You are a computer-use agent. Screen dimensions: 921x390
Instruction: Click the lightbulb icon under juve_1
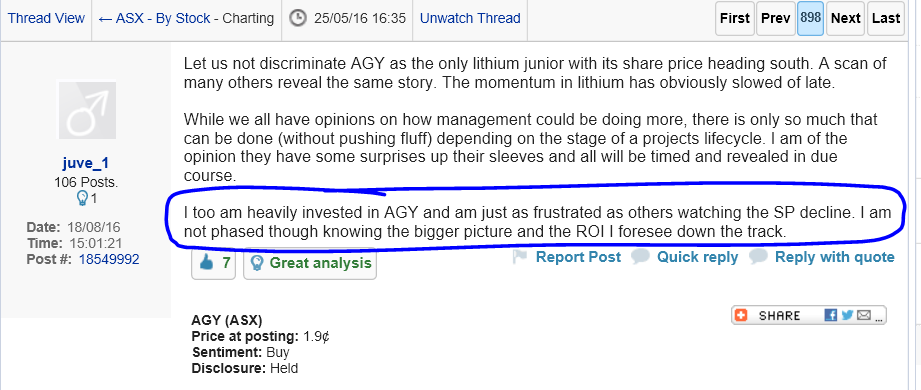click(82, 199)
